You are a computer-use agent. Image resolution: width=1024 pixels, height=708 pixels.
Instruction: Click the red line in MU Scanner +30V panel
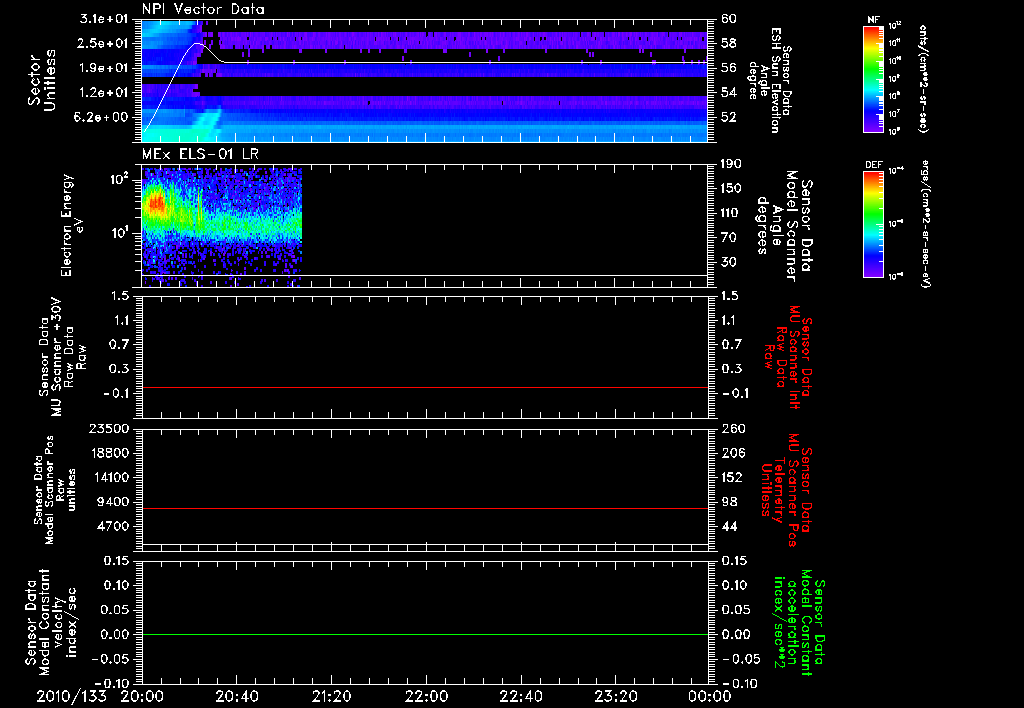click(x=424, y=387)
